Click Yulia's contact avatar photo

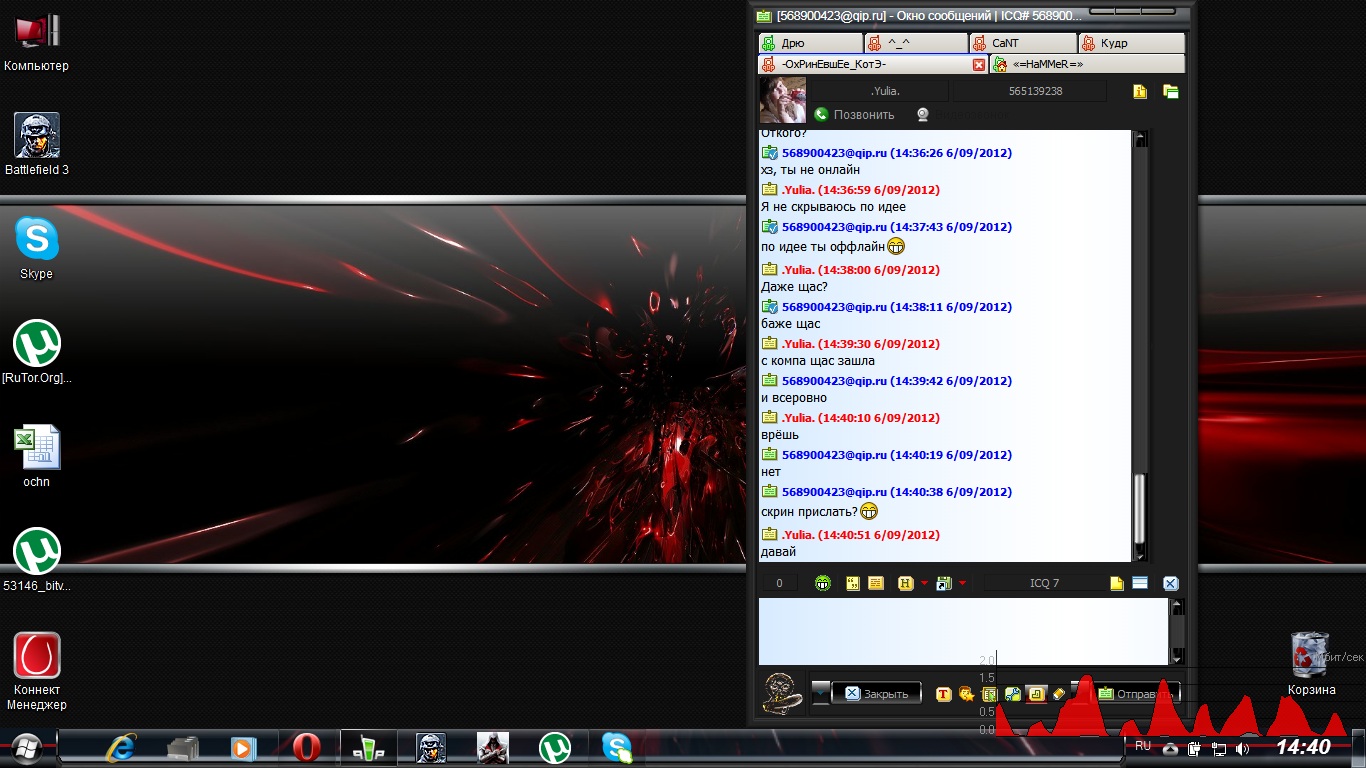coord(783,100)
